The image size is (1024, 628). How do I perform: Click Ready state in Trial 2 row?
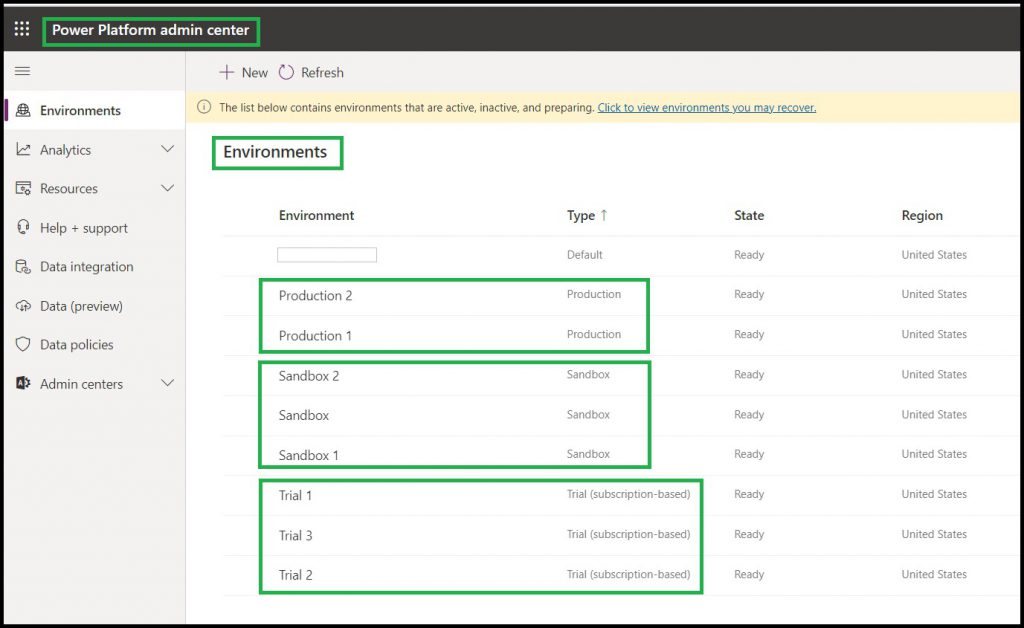tap(748, 574)
